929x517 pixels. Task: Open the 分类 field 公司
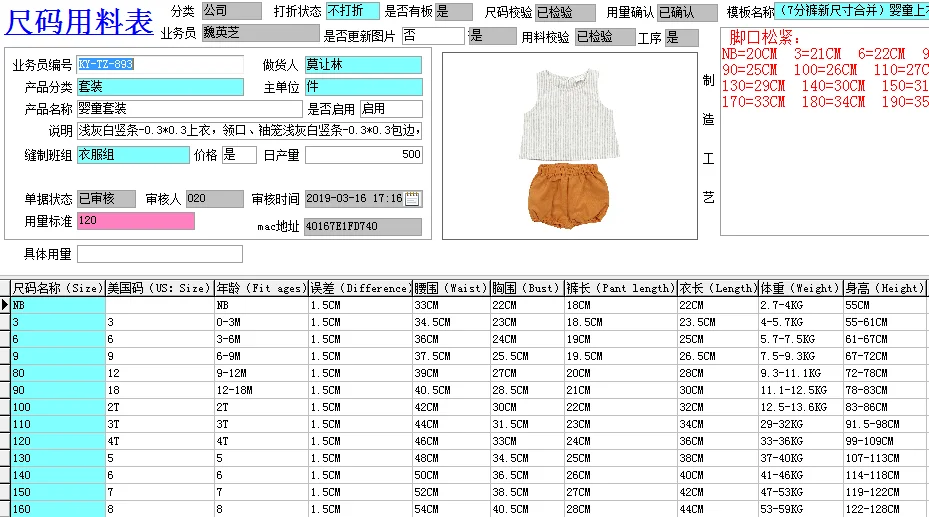click(x=232, y=11)
